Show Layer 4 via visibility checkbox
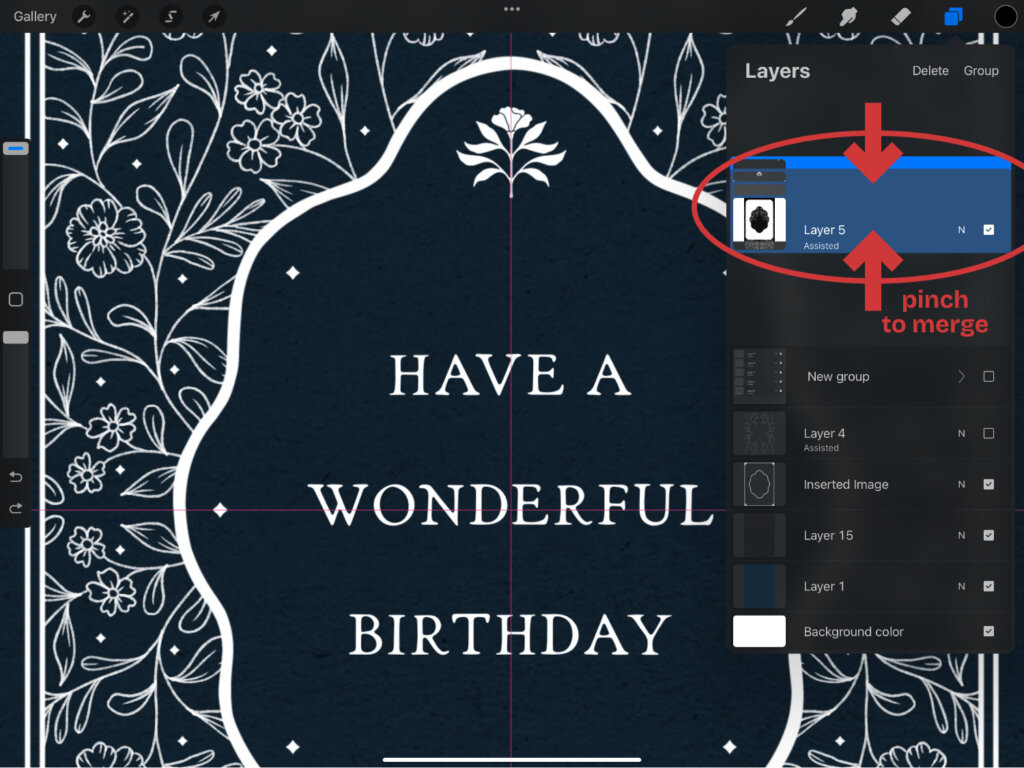The height and width of the screenshot is (768, 1024). (x=988, y=433)
